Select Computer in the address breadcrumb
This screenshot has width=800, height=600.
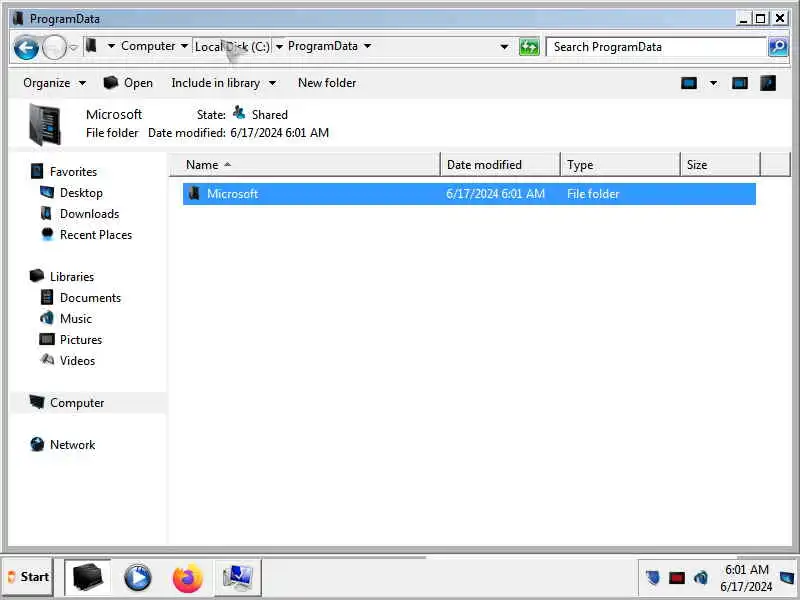(x=148, y=46)
